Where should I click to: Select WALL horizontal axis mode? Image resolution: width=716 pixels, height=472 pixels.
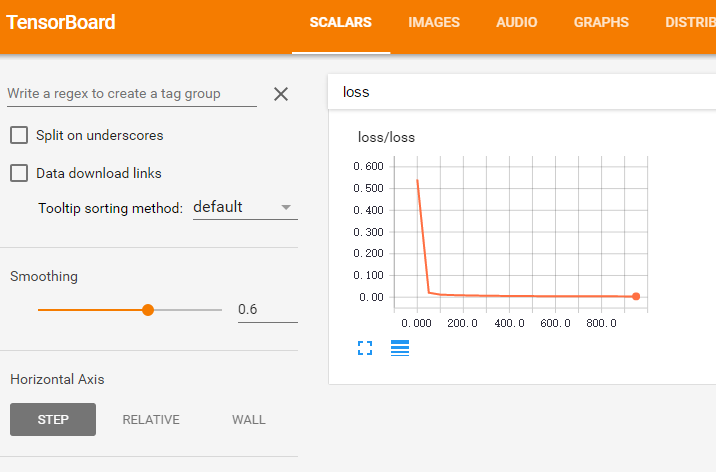pyautogui.click(x=249, y=420)
